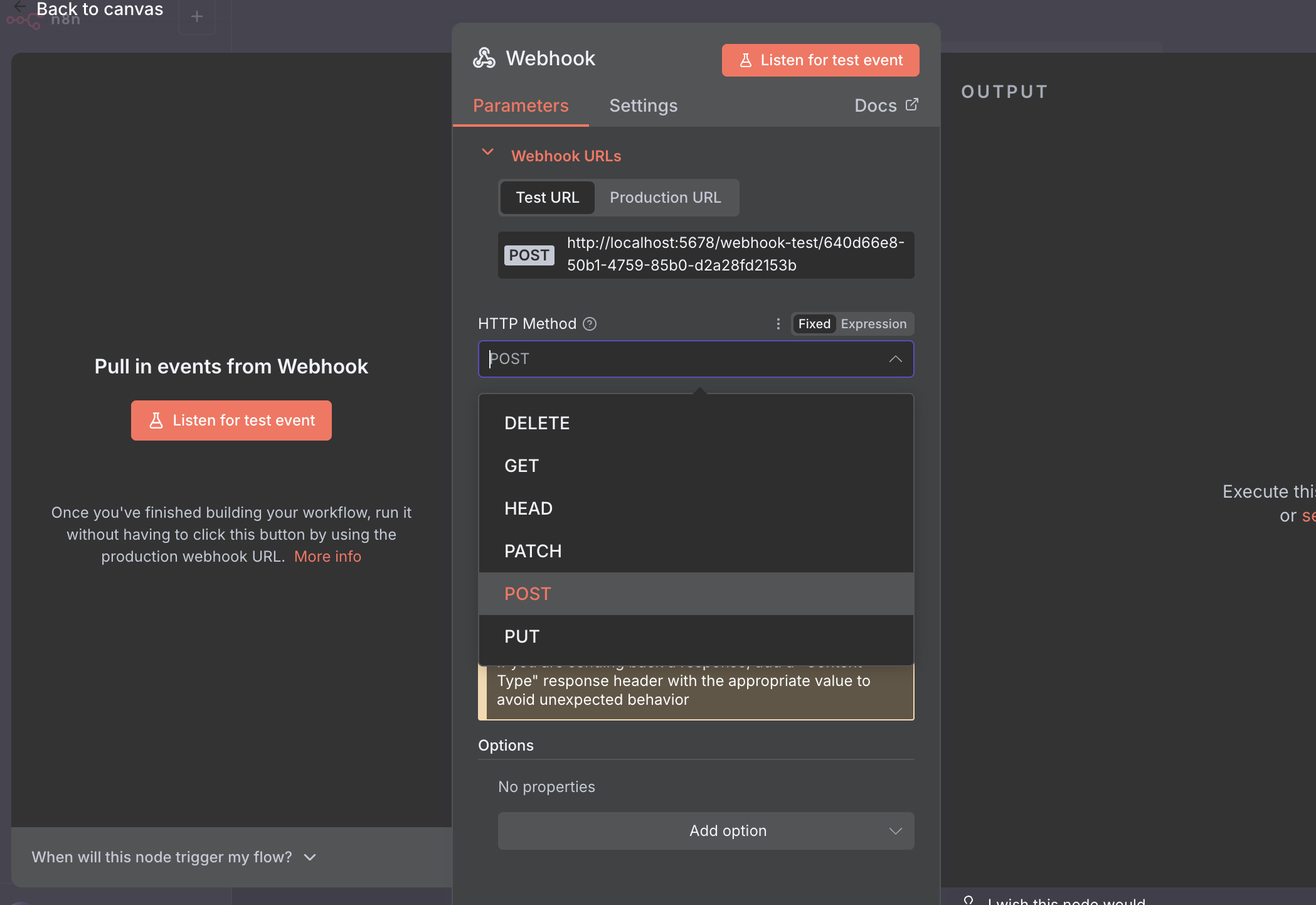This screenshot has width=1316, height=905.
Task: Click the Docs external link icon
Action: click(x=912, y=105)
